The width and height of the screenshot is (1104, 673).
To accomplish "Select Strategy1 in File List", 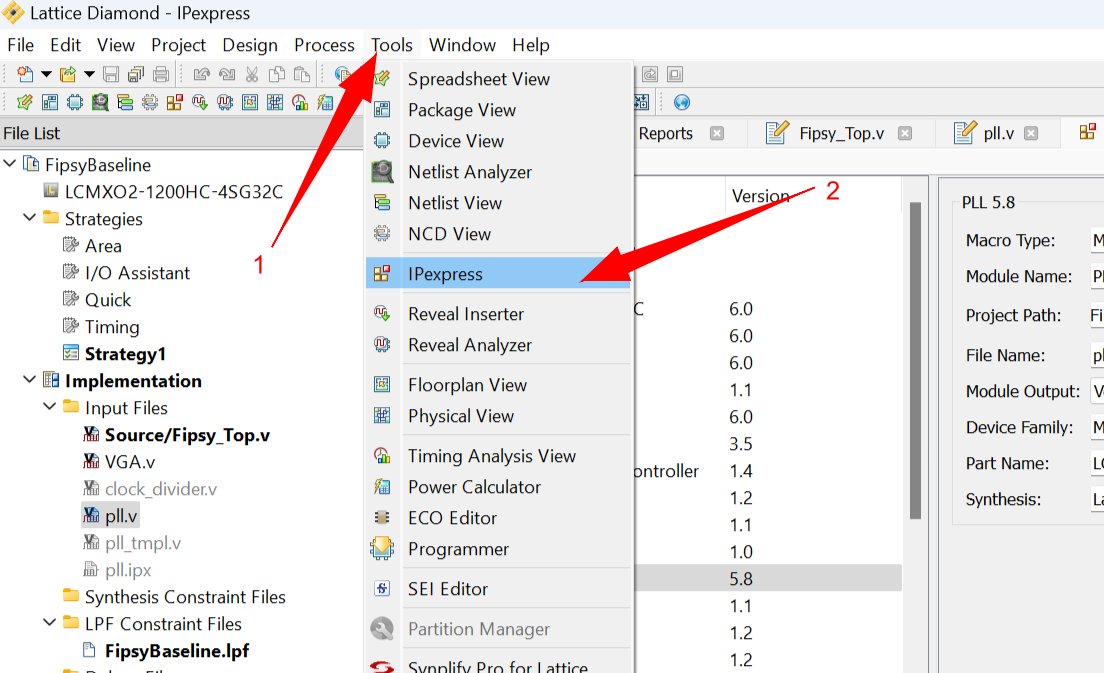I will pos(125,353).
